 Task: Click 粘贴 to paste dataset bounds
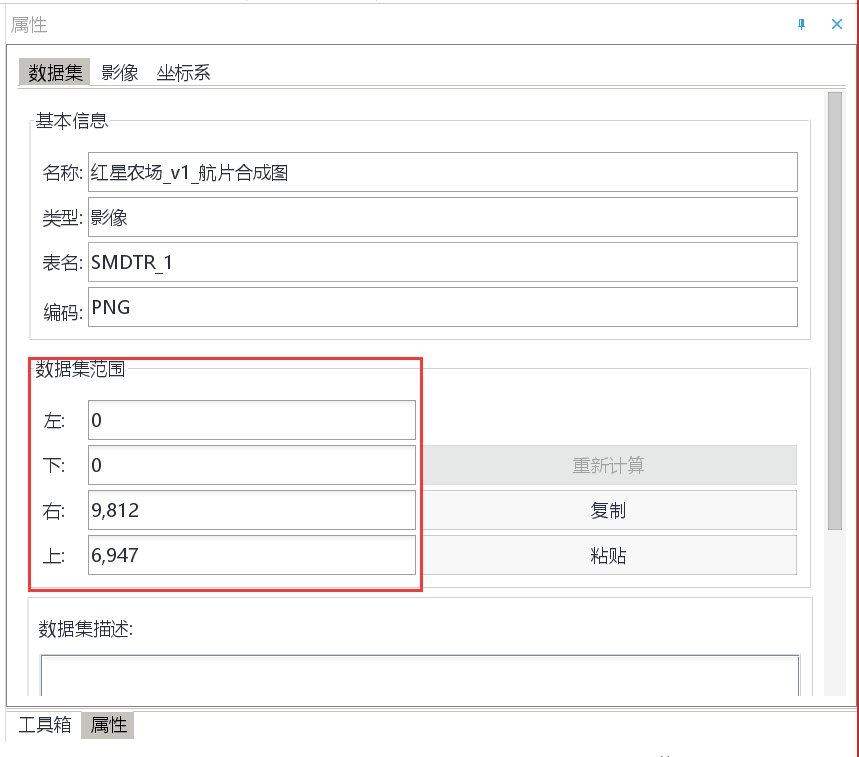pyautogui.click(x=608, y=555)
